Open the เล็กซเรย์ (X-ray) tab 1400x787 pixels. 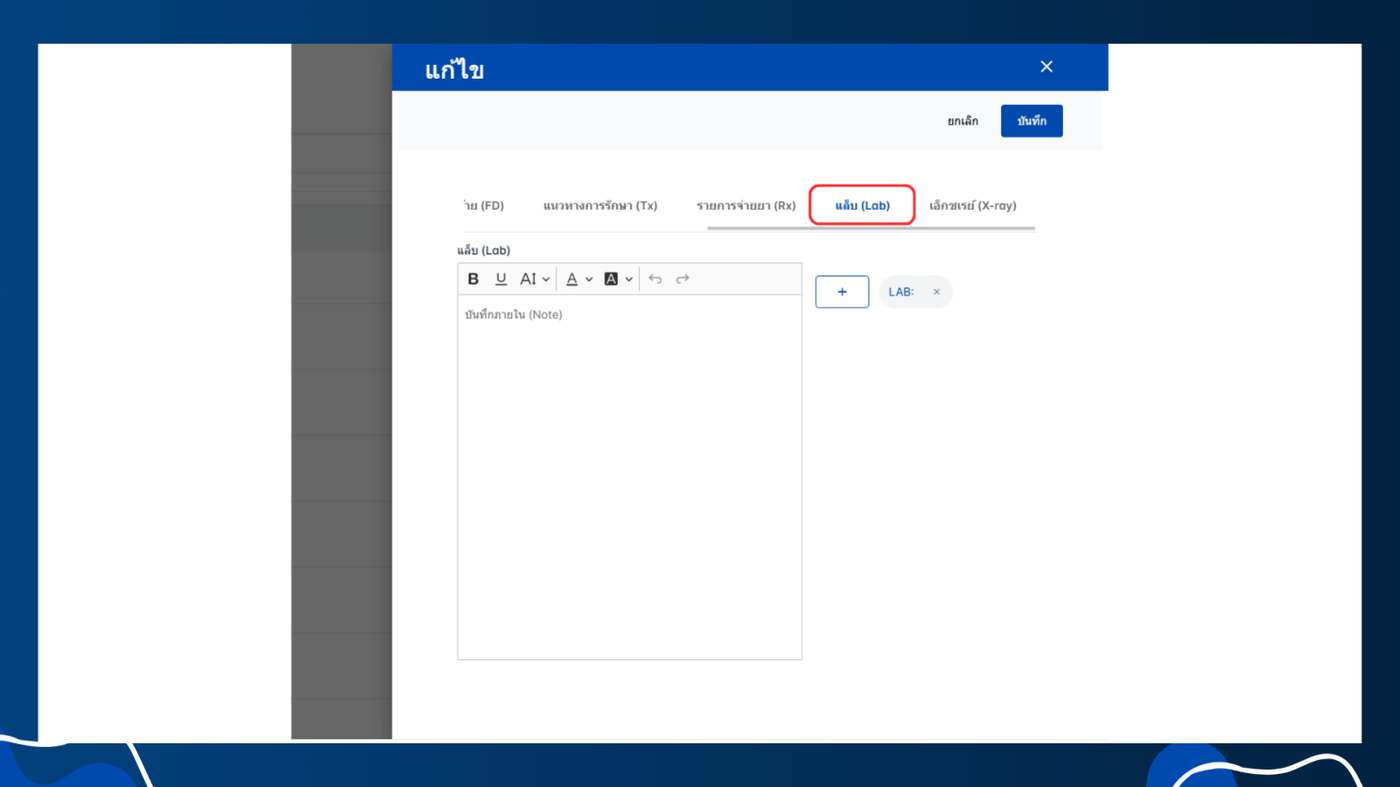[972, 206]
